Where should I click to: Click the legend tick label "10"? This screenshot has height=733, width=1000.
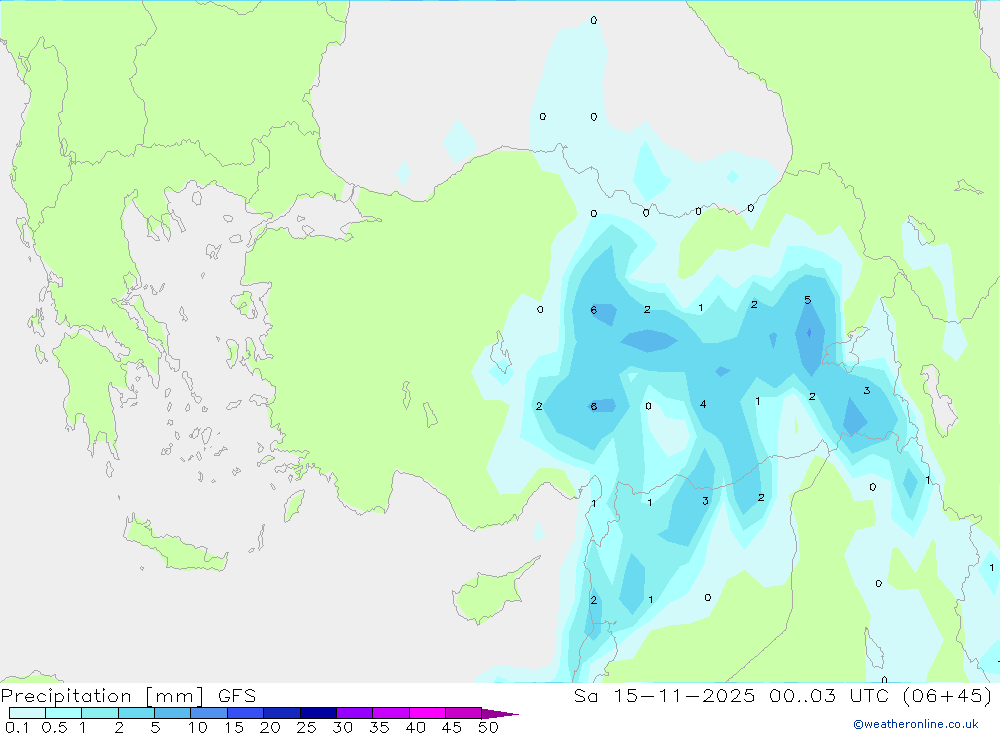point(198,727)
